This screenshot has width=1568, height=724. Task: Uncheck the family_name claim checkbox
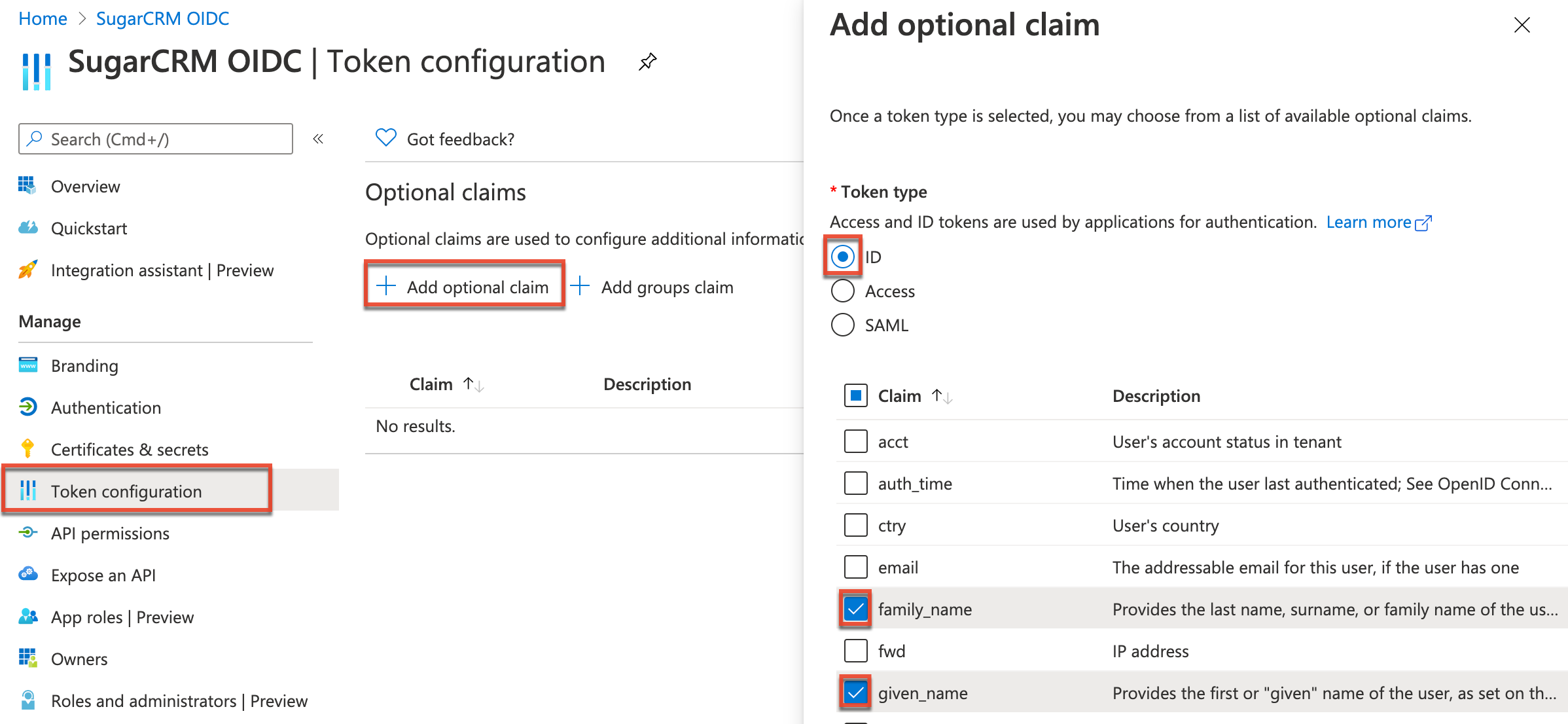pyautogui.click(x=855, y=609)
